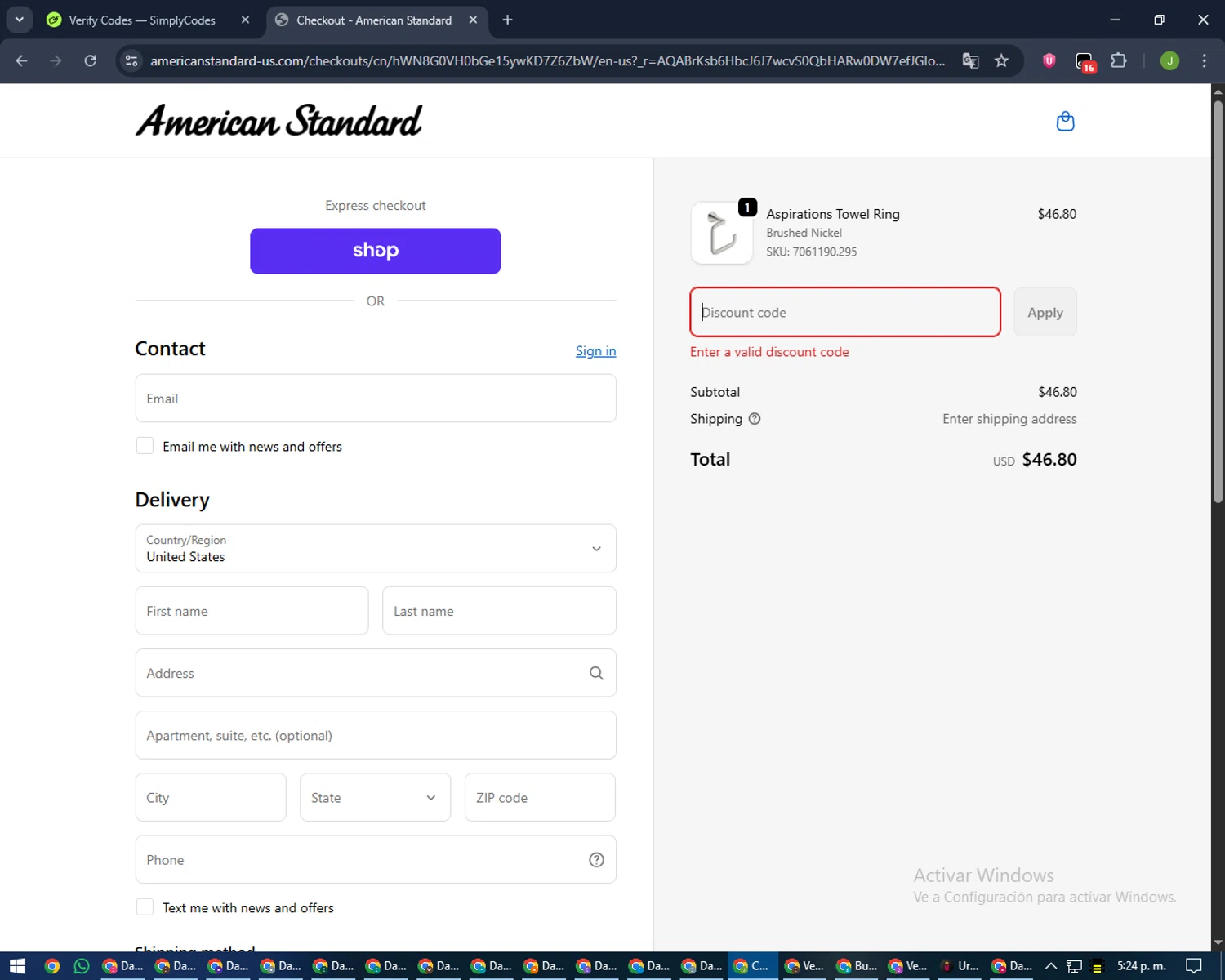1225x980 pixels.
Task: Show hidden tray icons chevron
Action: click(1051, 966)
